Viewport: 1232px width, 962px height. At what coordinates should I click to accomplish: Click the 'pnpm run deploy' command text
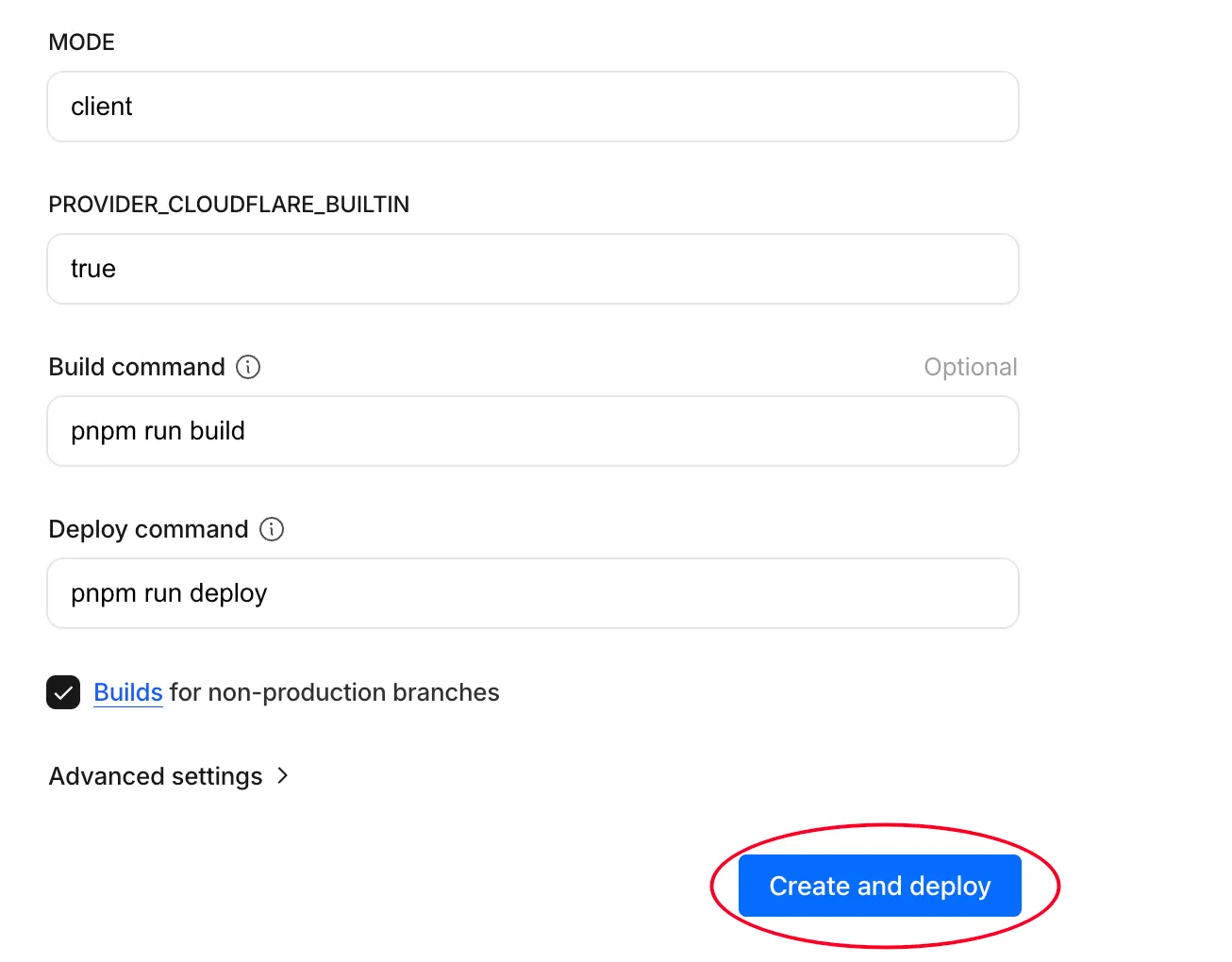click(x=169, y=593)
